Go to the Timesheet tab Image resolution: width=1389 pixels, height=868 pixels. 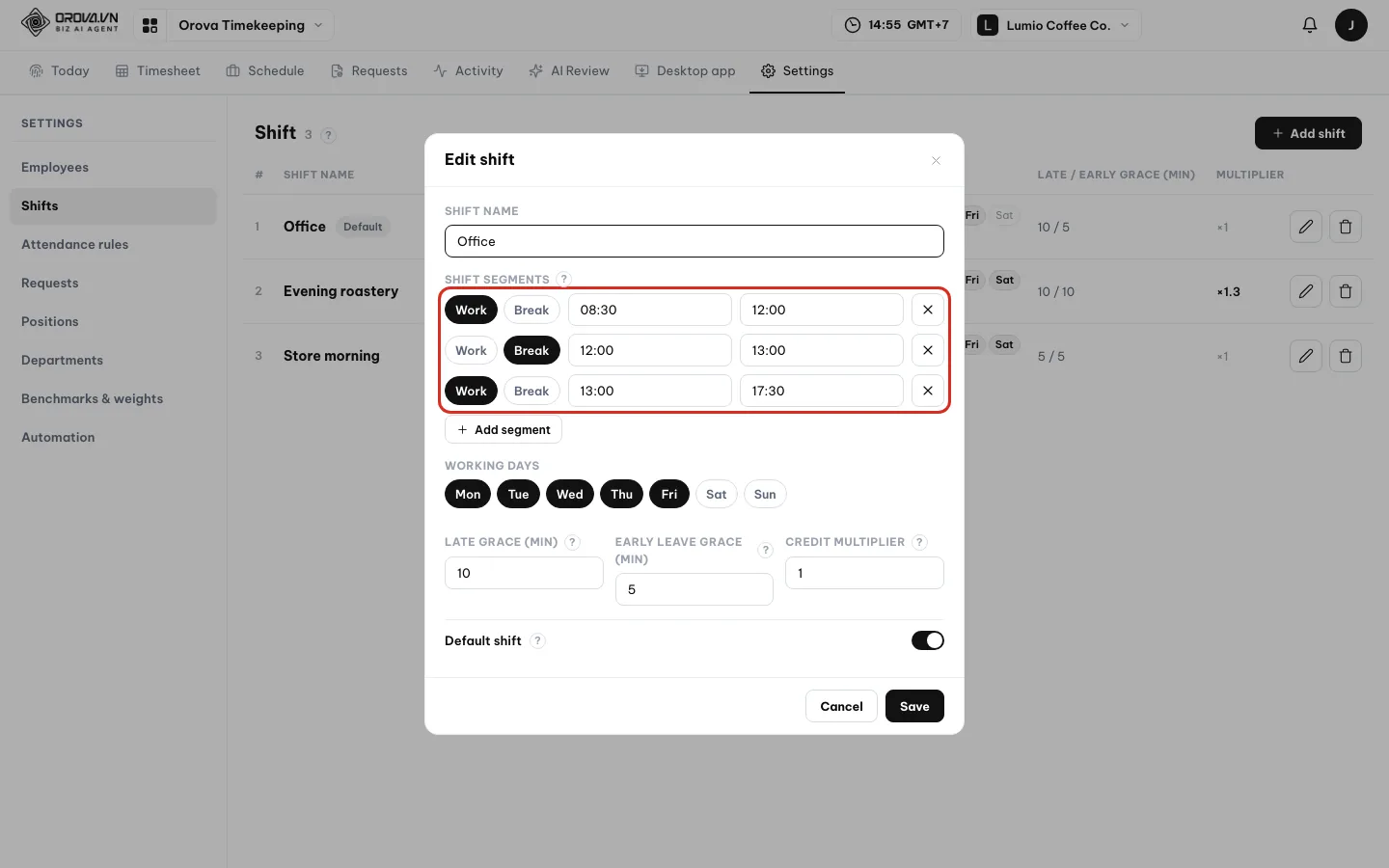point(158,70)
